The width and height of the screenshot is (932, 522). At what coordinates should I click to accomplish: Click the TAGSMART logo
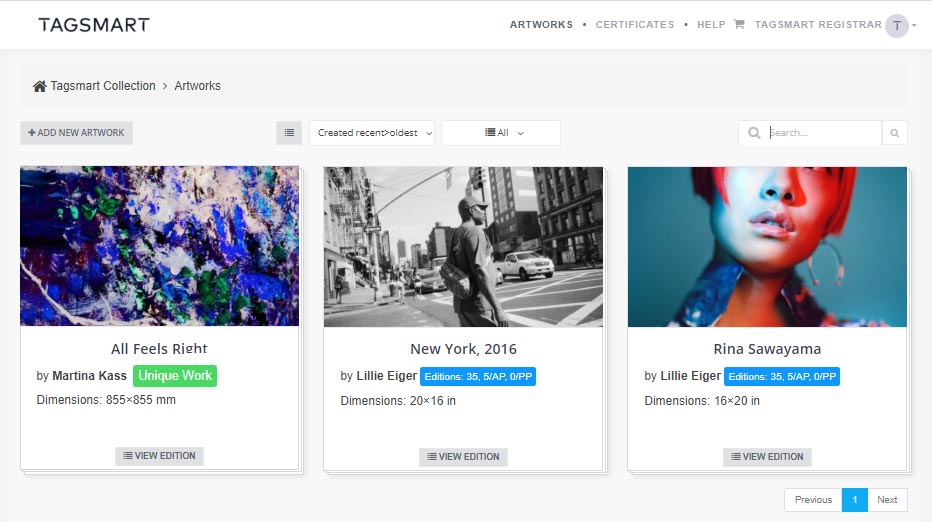coord(94,24)
